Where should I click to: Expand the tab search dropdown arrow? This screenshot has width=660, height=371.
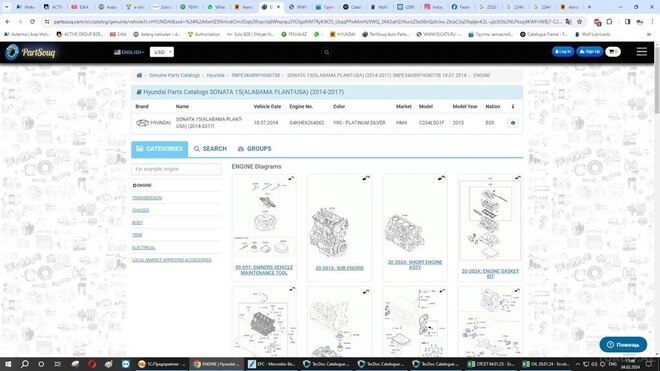[x=6, y=7]
